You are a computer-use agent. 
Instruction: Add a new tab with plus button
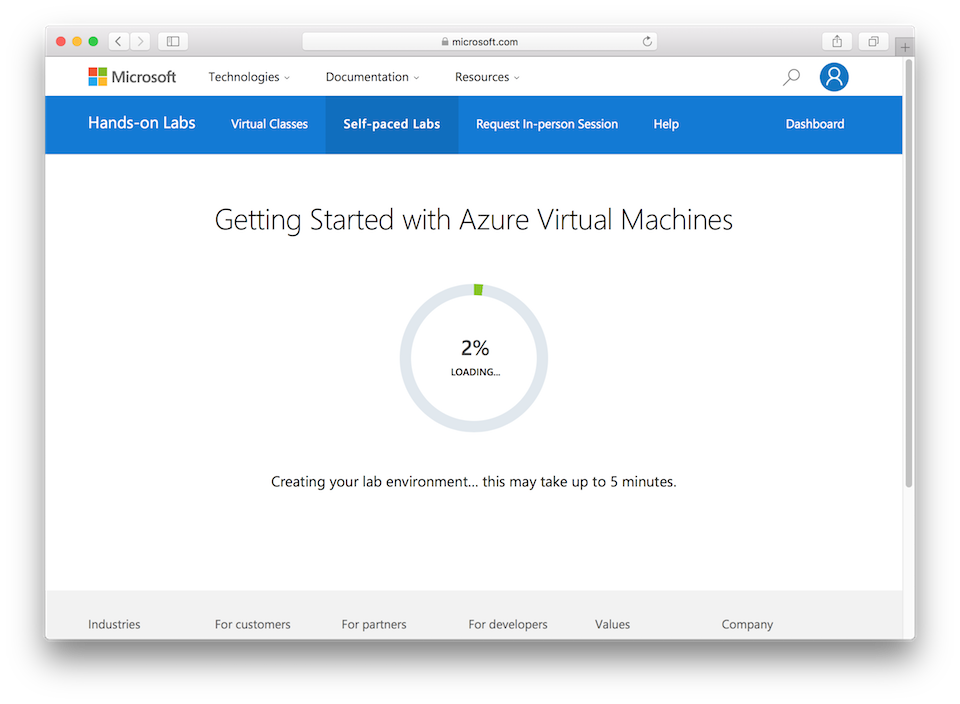905,47
